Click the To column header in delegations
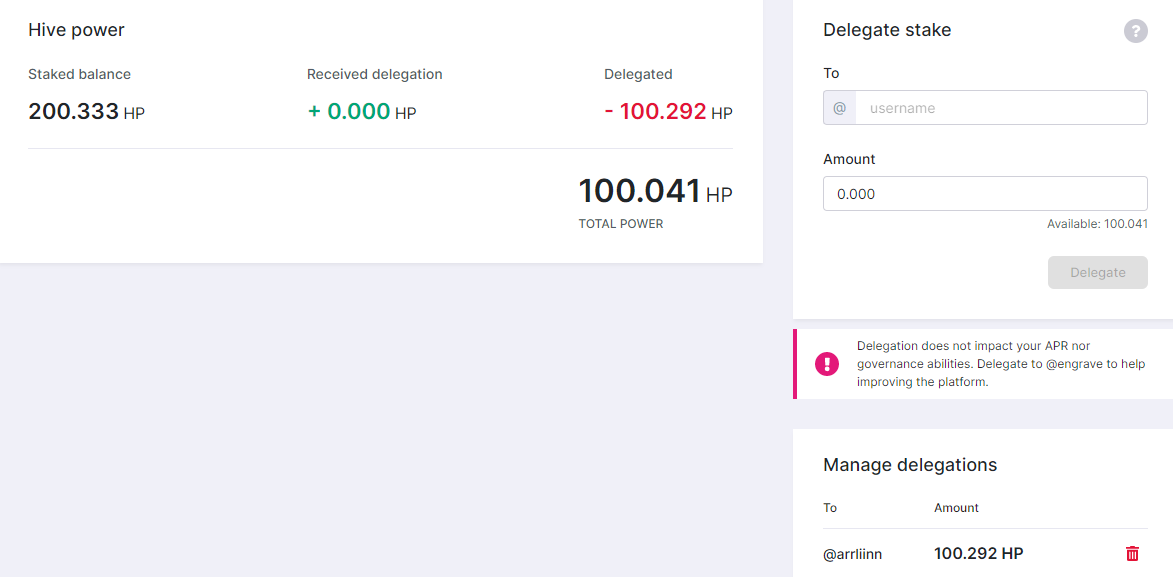Image resolution: width=1173 pixels, height=577 pixels. [x=830, y=507]
